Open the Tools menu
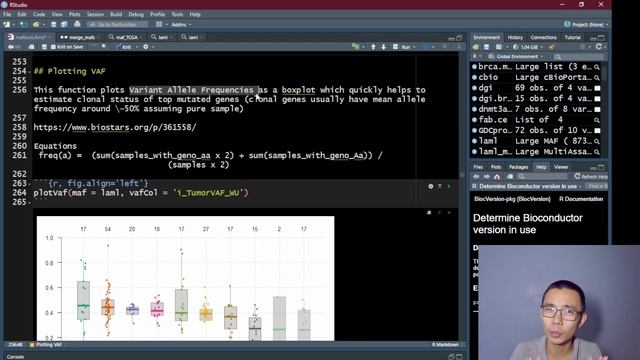 click(177, 14)
